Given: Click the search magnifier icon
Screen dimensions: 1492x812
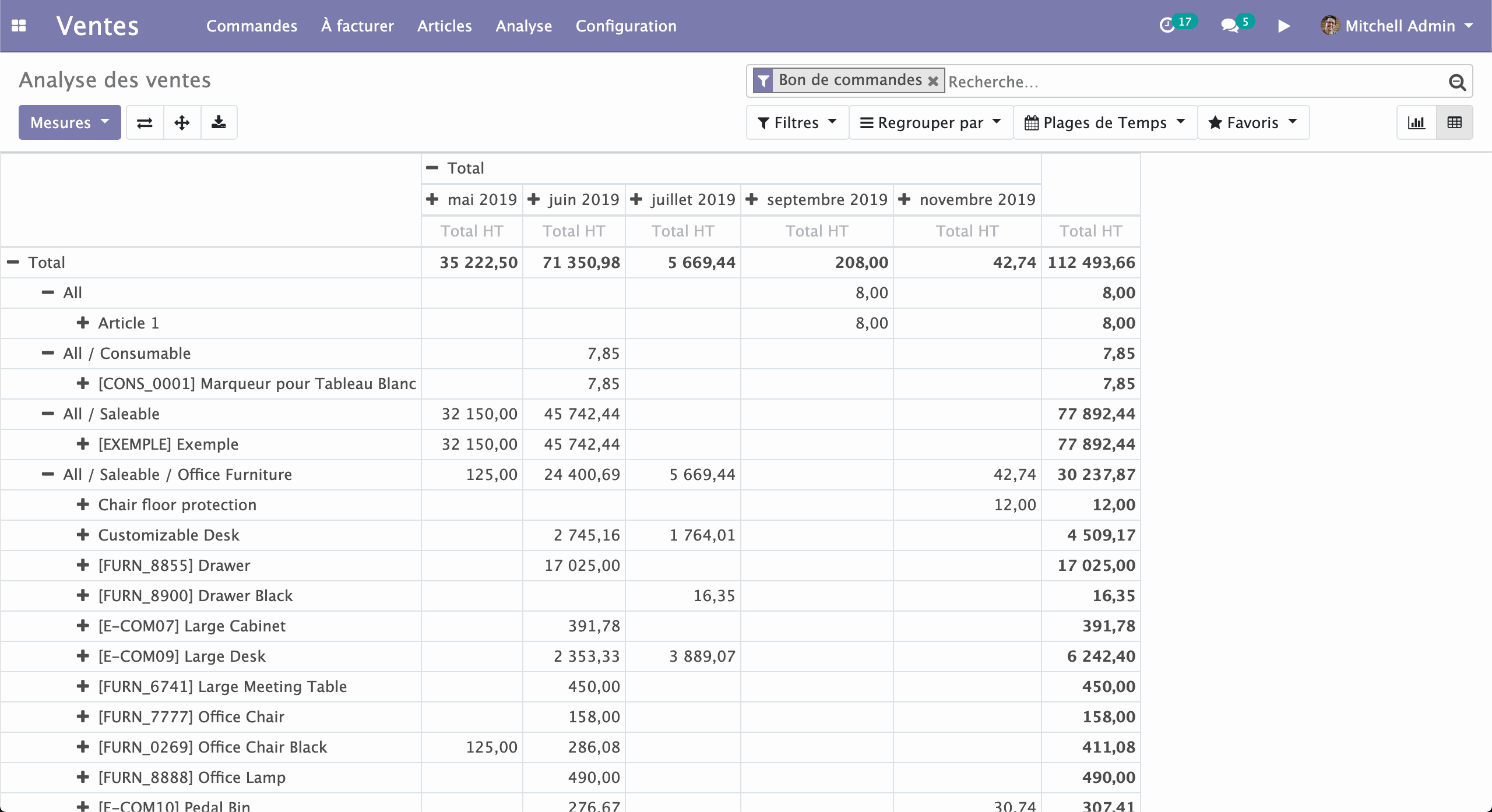Looking at the screenshot, I should tap(1457, 82).
